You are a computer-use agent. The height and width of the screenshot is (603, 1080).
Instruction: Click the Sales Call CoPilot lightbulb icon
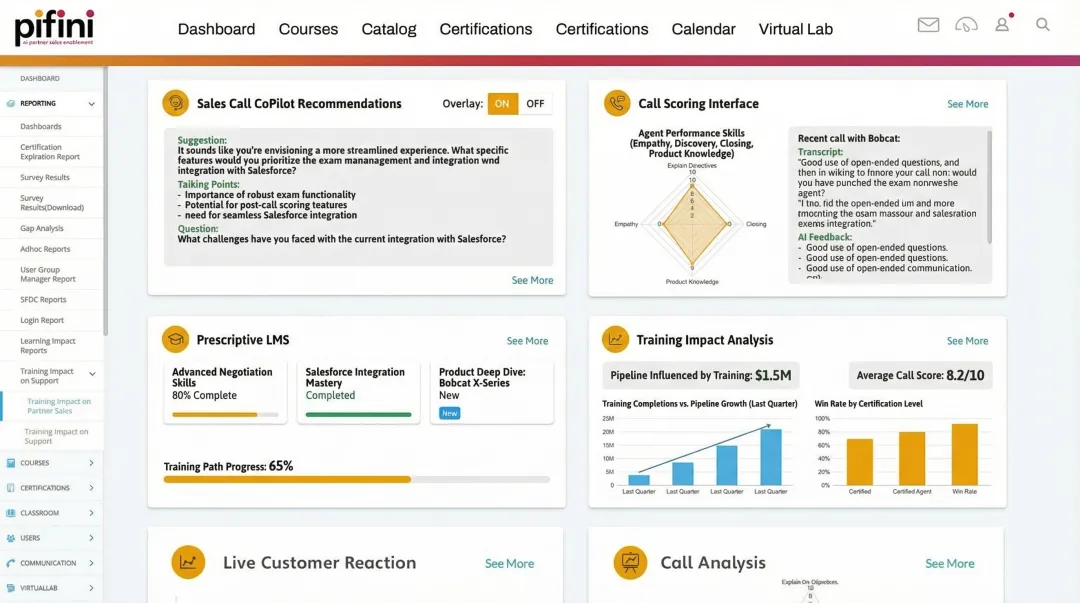point(176,103)
